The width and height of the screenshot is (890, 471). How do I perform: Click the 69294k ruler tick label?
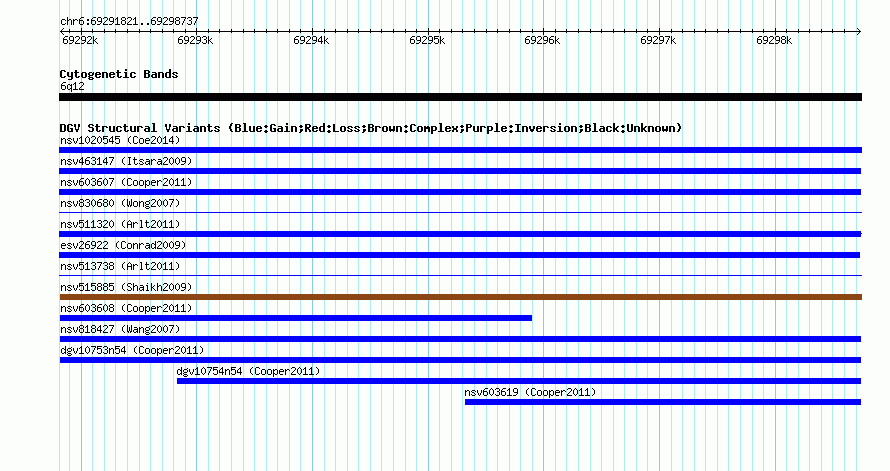point(311,40)
